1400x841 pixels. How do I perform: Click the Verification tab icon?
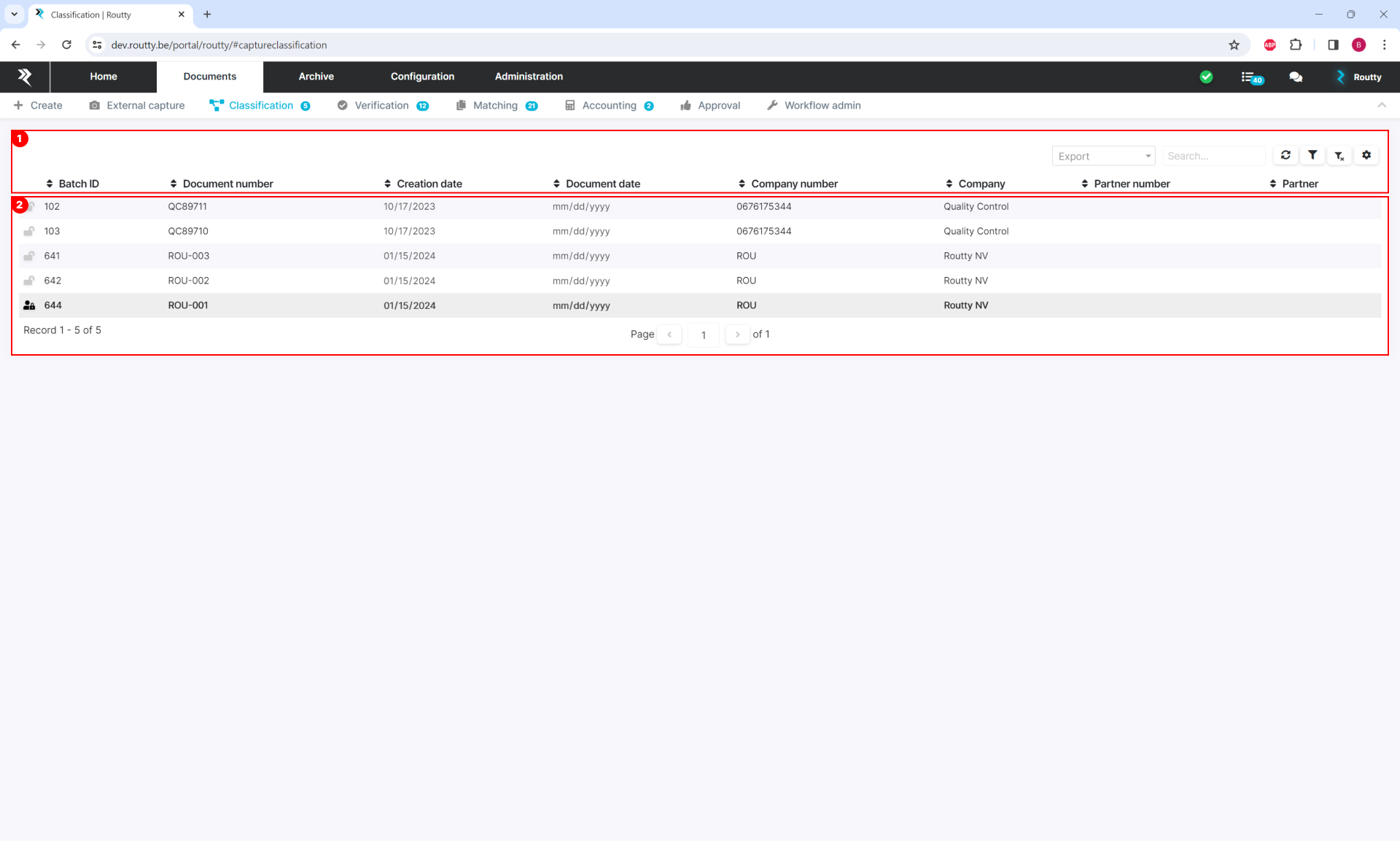pos(343,105)
